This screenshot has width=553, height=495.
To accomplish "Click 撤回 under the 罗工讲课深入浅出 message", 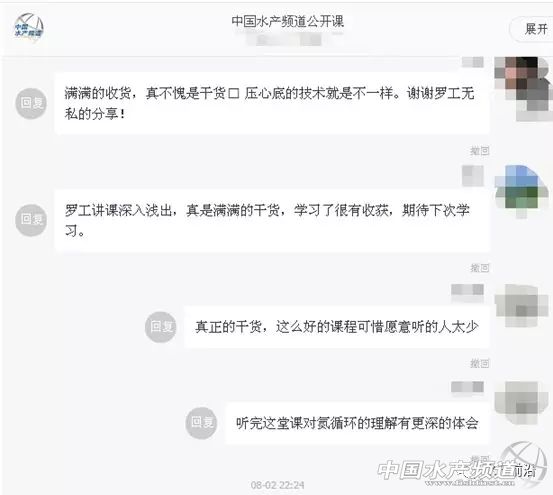I will point(480,268).
